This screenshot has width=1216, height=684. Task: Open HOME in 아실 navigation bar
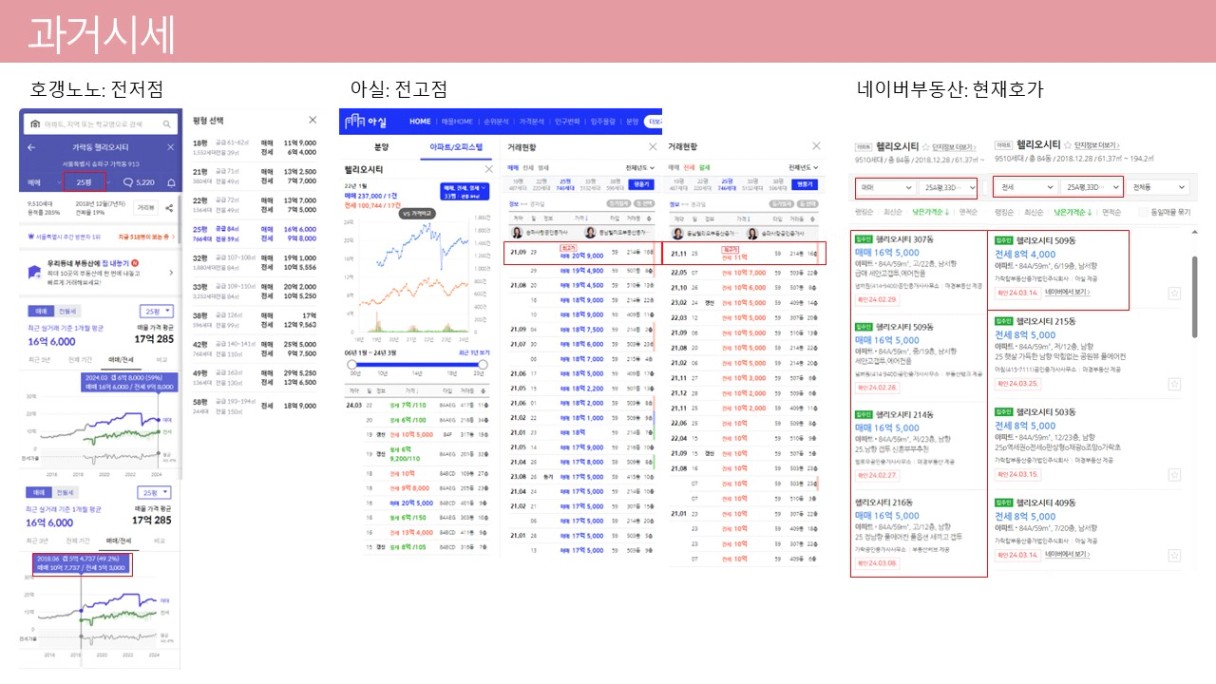[420, 121]
